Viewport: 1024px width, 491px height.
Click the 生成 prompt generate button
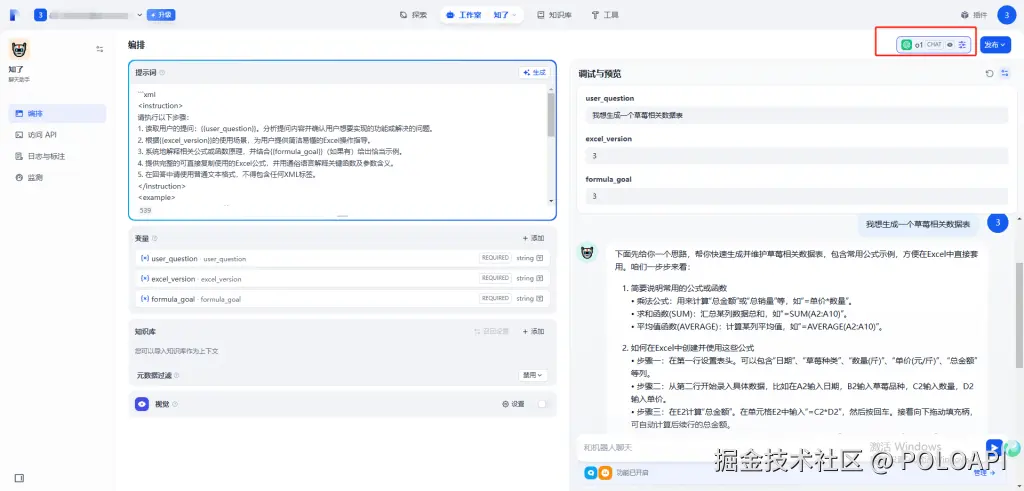click(534, 72)
